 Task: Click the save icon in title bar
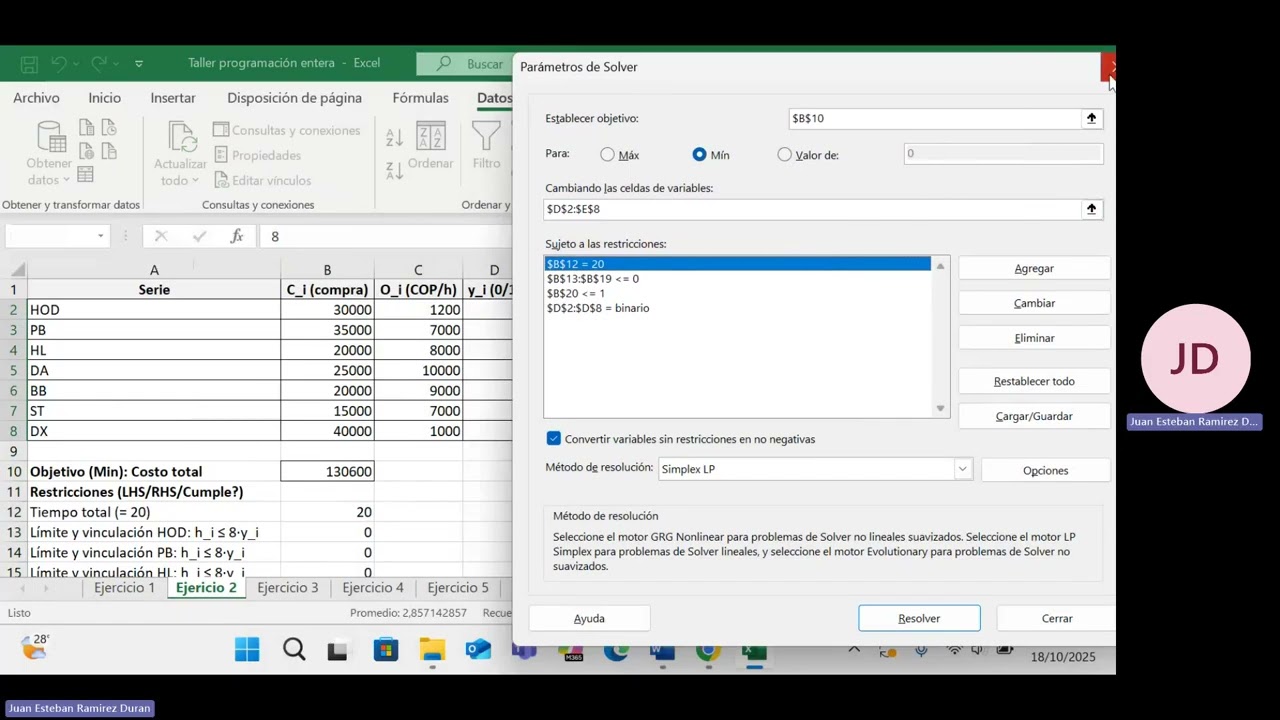29,64
